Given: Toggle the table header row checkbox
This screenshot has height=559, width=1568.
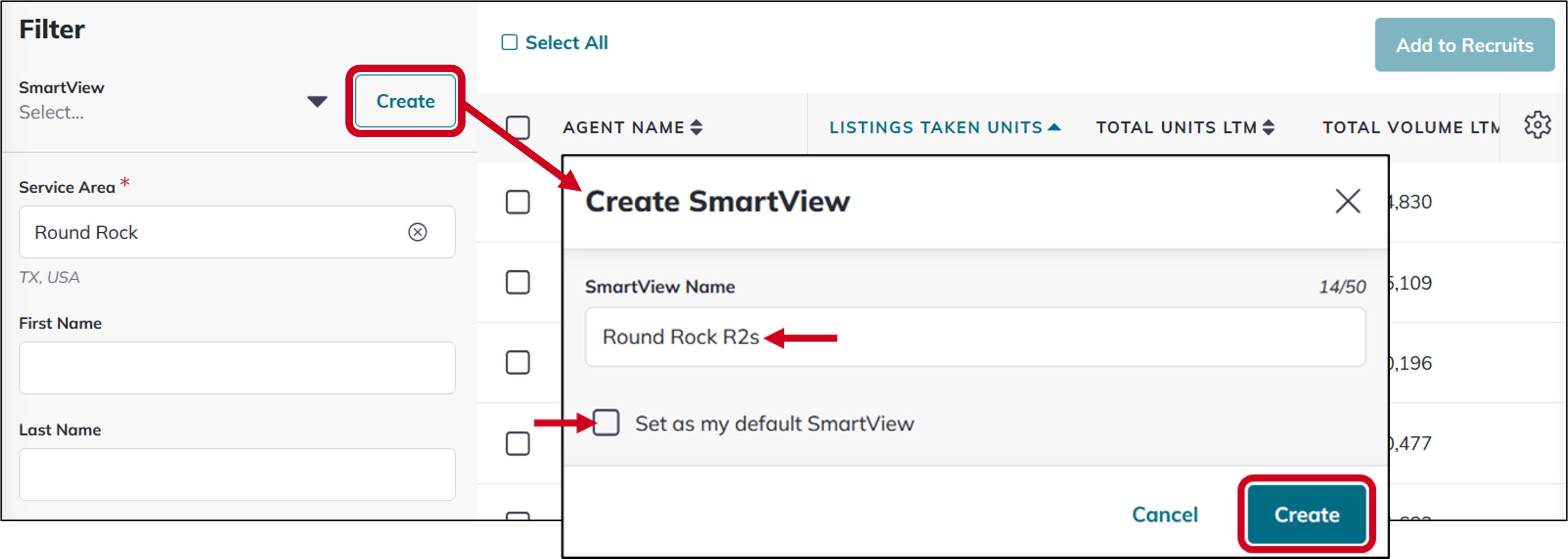Looking at the screenshot, I should tap(518, 127).
